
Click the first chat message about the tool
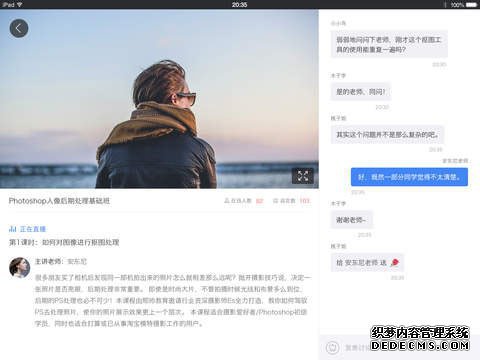389,44
